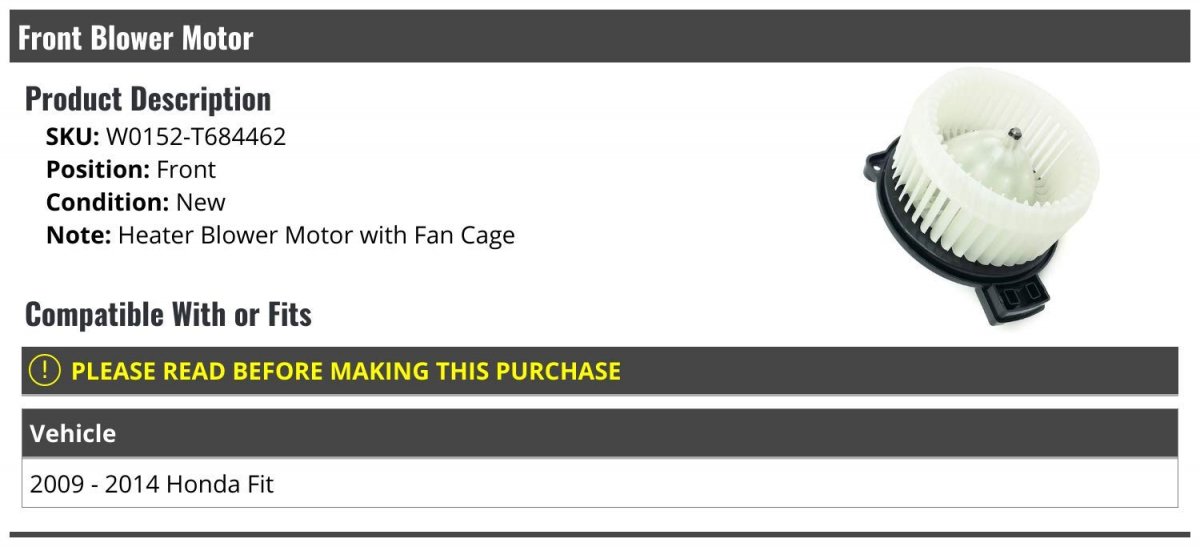Click the Position: label

click(98, 170)
